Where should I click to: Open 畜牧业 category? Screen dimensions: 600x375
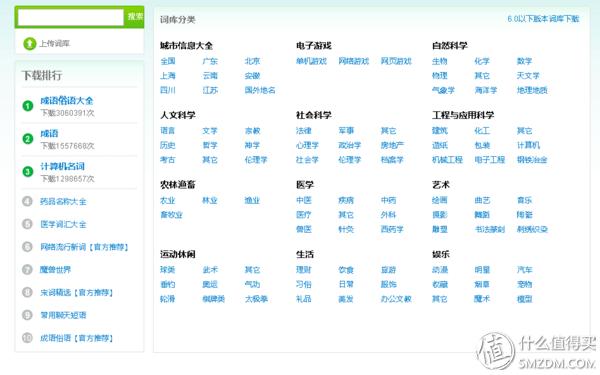[x=171, y=215]
